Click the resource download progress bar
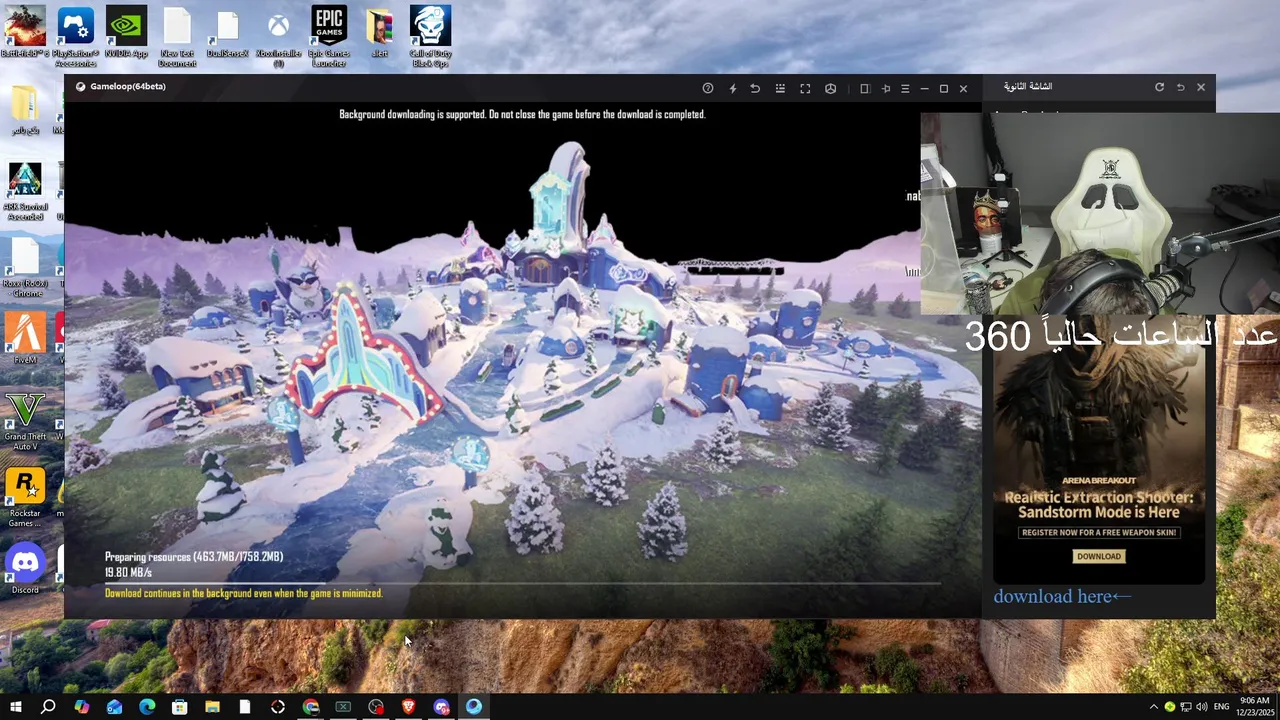This screenshot has height=720, width=1280. click(x=523, y=583)
